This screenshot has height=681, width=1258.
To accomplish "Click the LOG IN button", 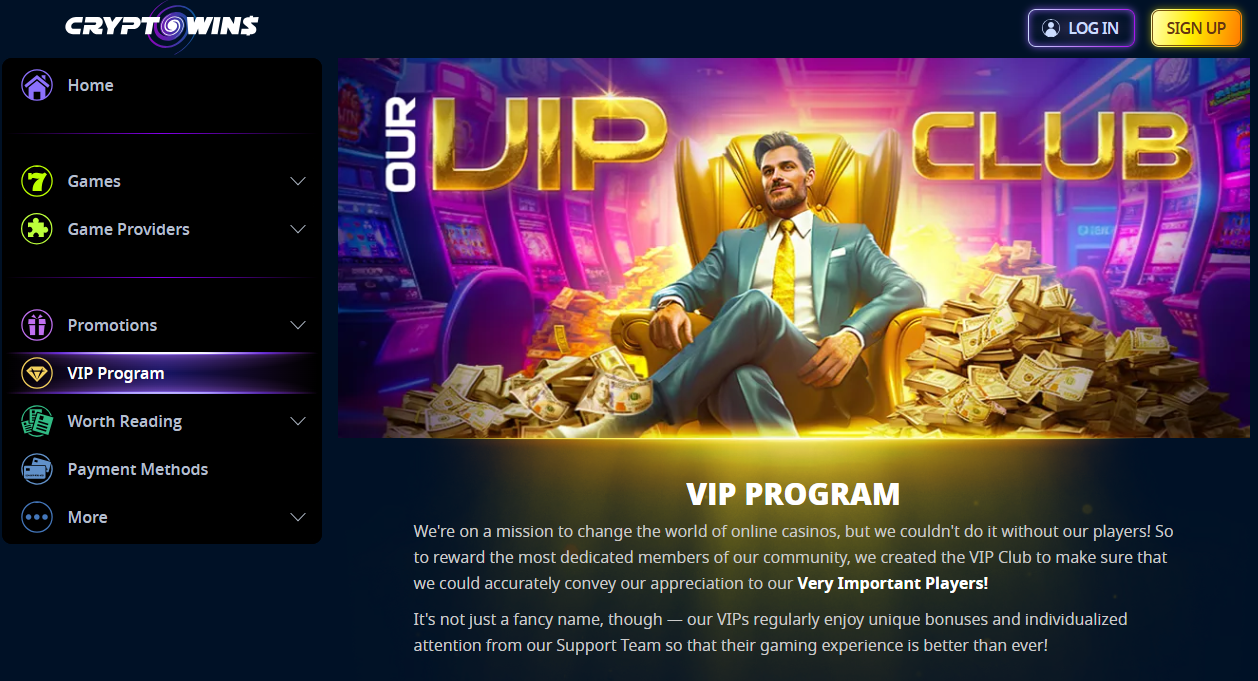I will pos(1081,28).
